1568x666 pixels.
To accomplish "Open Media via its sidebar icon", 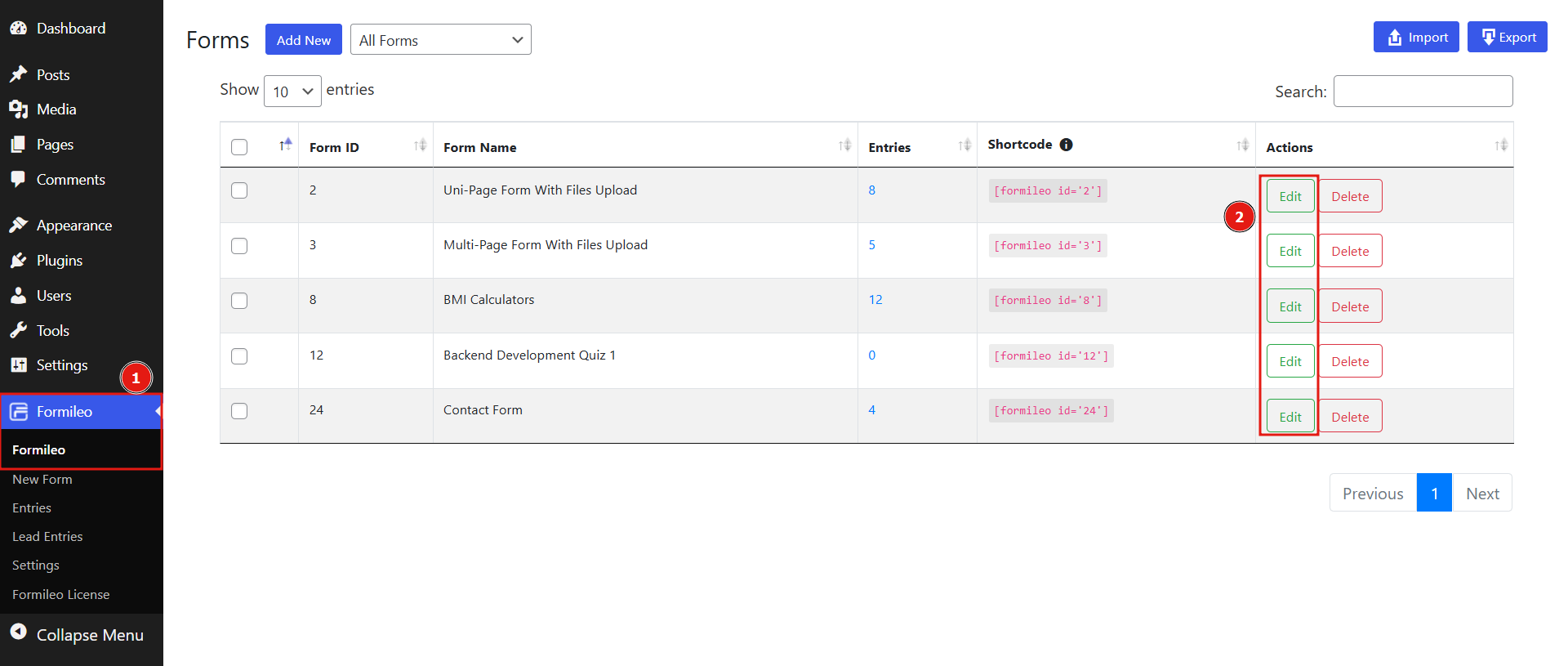I will (x=18, y=110).
